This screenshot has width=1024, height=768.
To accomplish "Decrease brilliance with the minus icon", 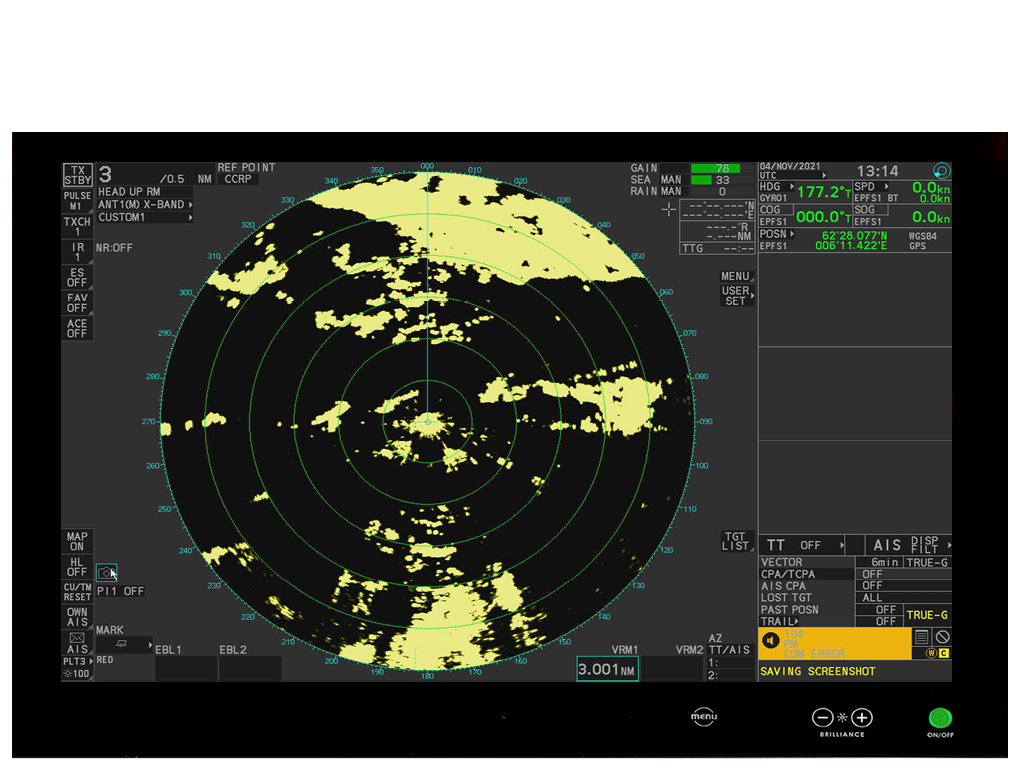I will tap(822, 718).
